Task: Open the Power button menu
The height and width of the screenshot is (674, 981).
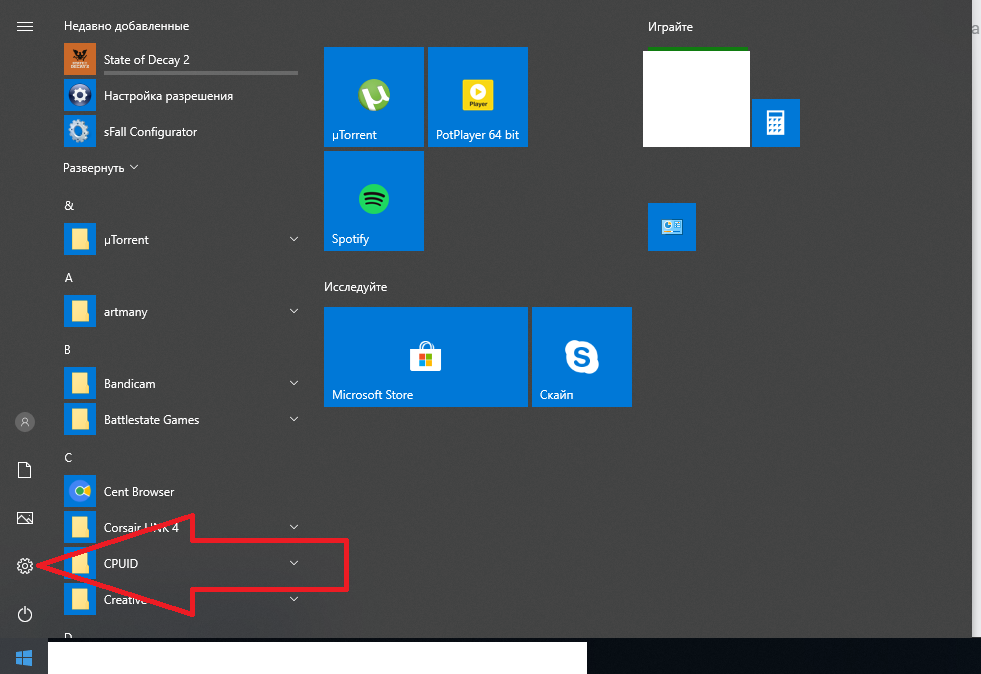Action: tap(25, 614)
